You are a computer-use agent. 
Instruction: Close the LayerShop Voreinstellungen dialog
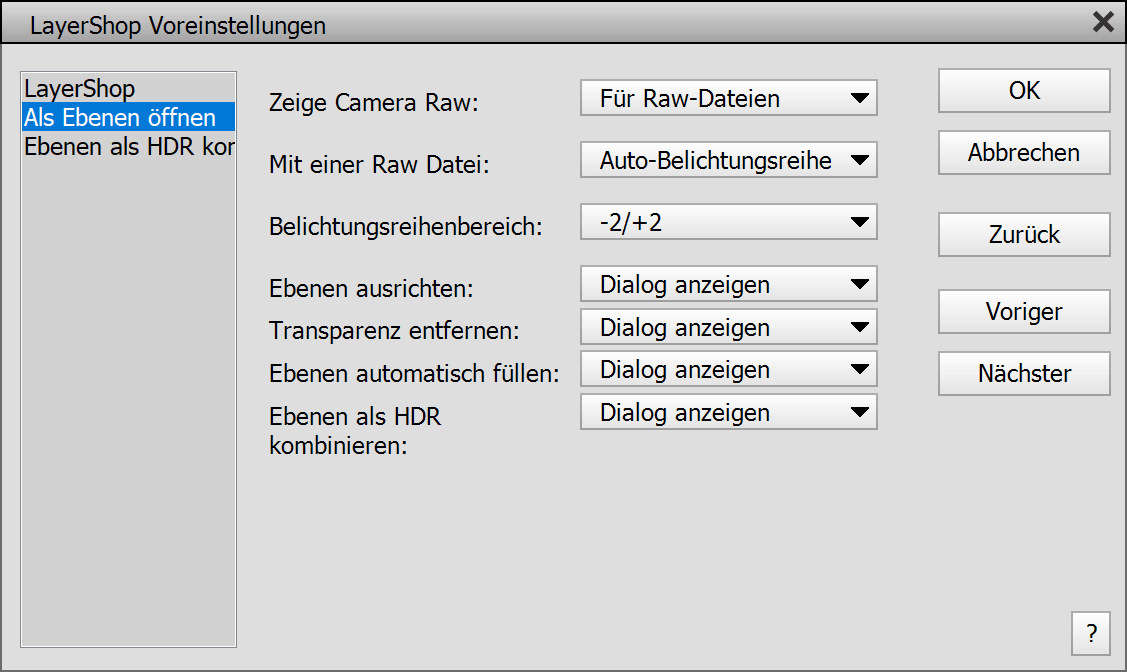point(1103,23)
